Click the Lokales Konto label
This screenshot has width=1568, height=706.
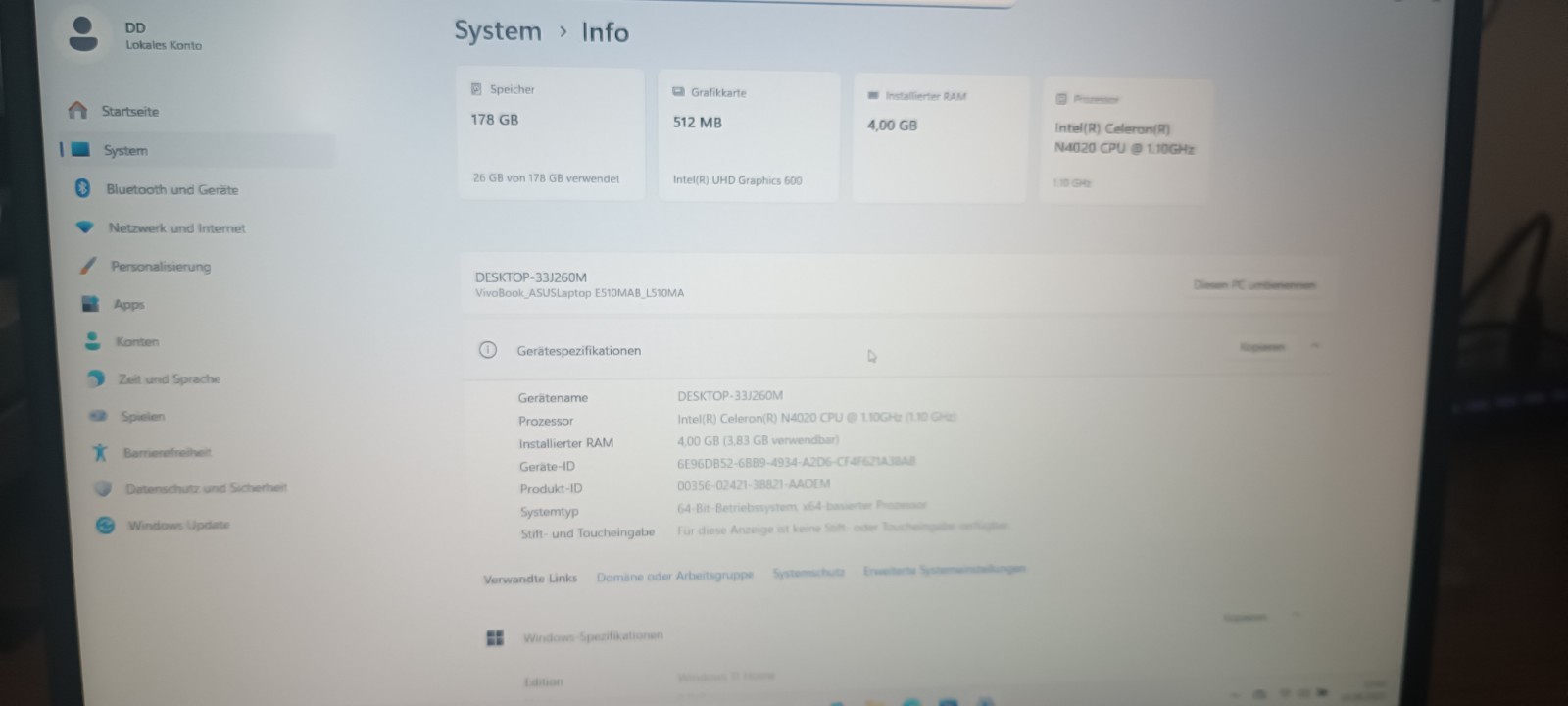pos(164,45)
